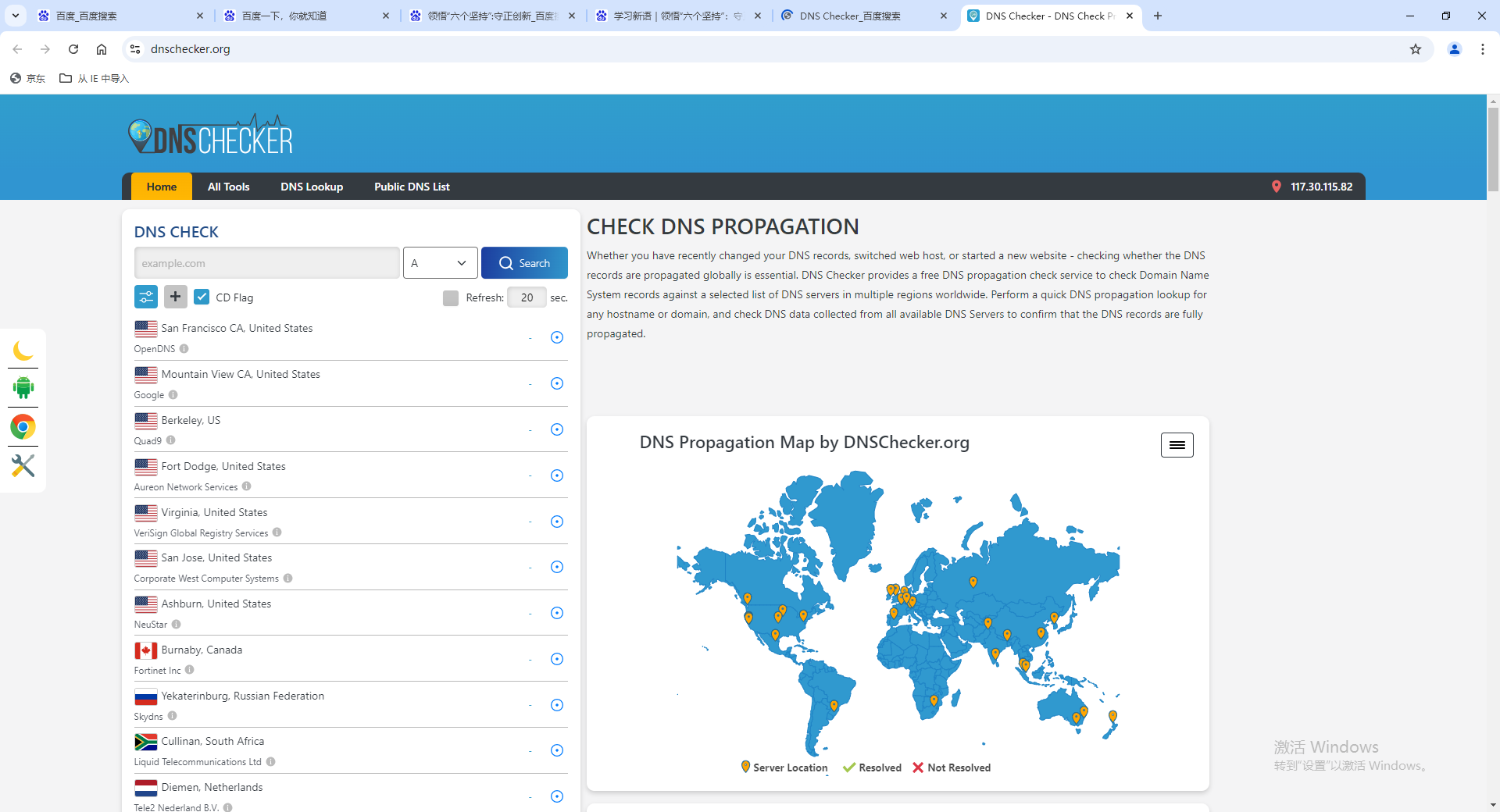
Task: Click the Russia server pin on map
Action: pos(973,582)
